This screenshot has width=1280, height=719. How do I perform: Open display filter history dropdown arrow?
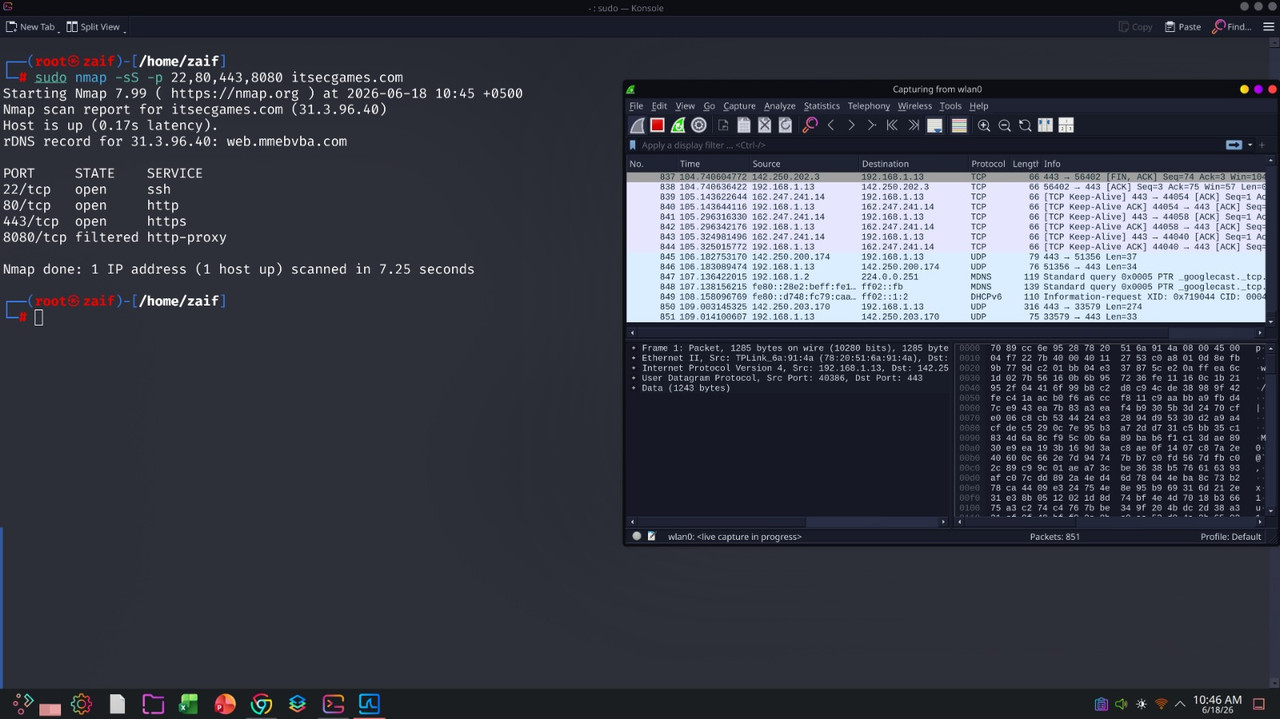coord(1249,145)
